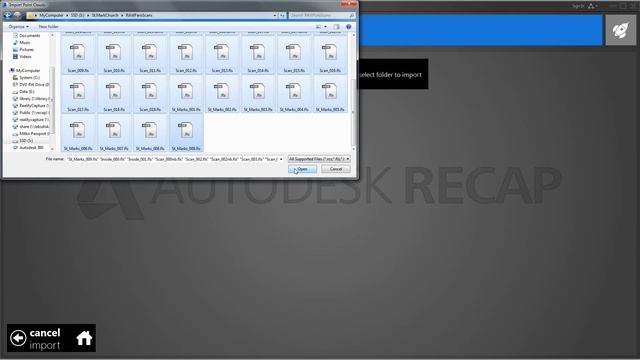Select the St_Marks_003.fls file icon

tap(258, 92)
